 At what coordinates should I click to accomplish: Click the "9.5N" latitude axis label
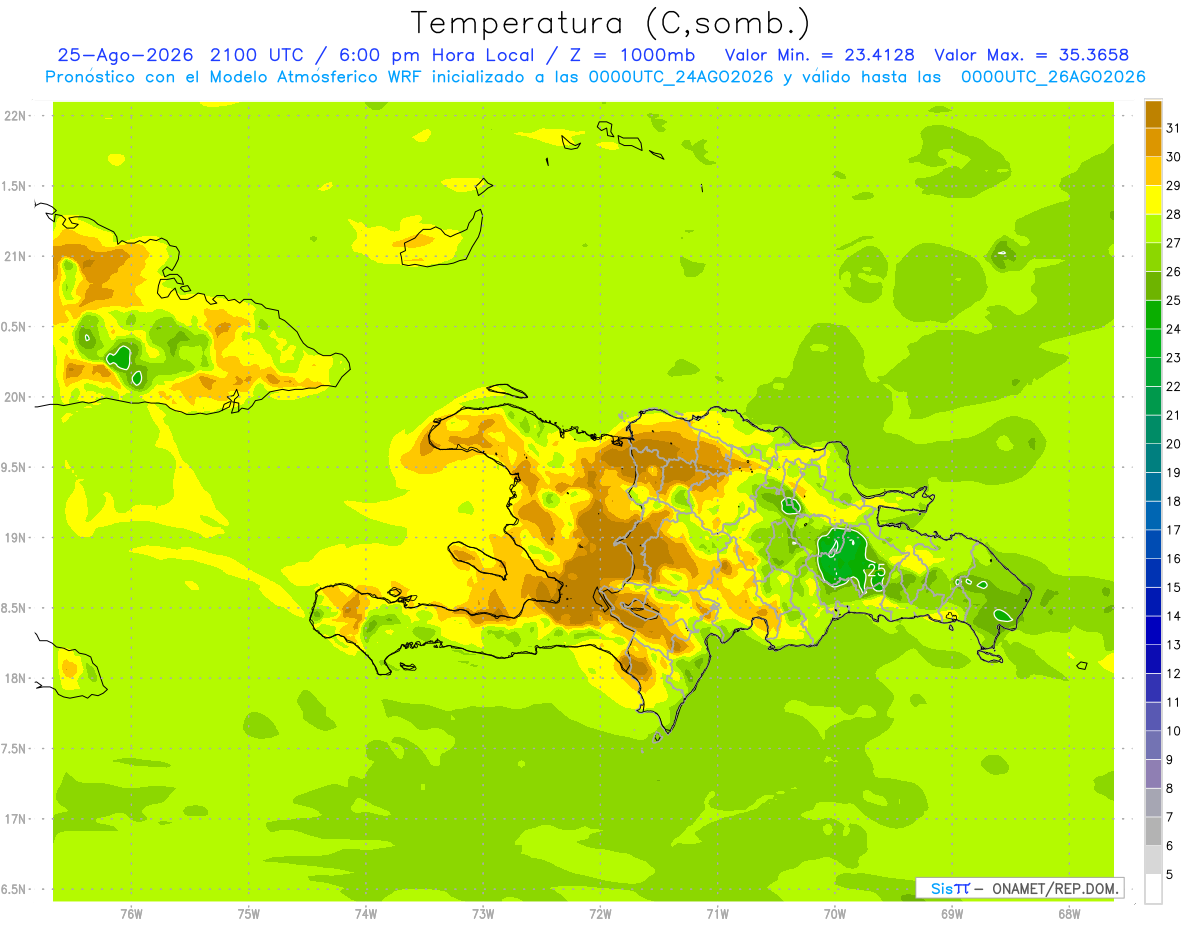click(x=15, y=467)
